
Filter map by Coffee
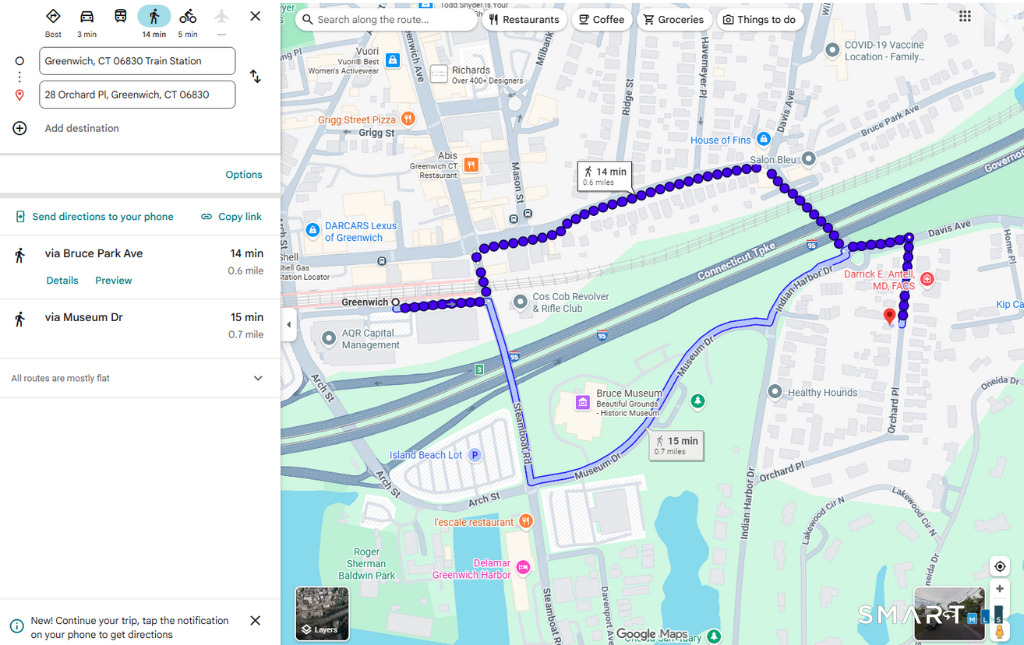click(x=601, y=19)
